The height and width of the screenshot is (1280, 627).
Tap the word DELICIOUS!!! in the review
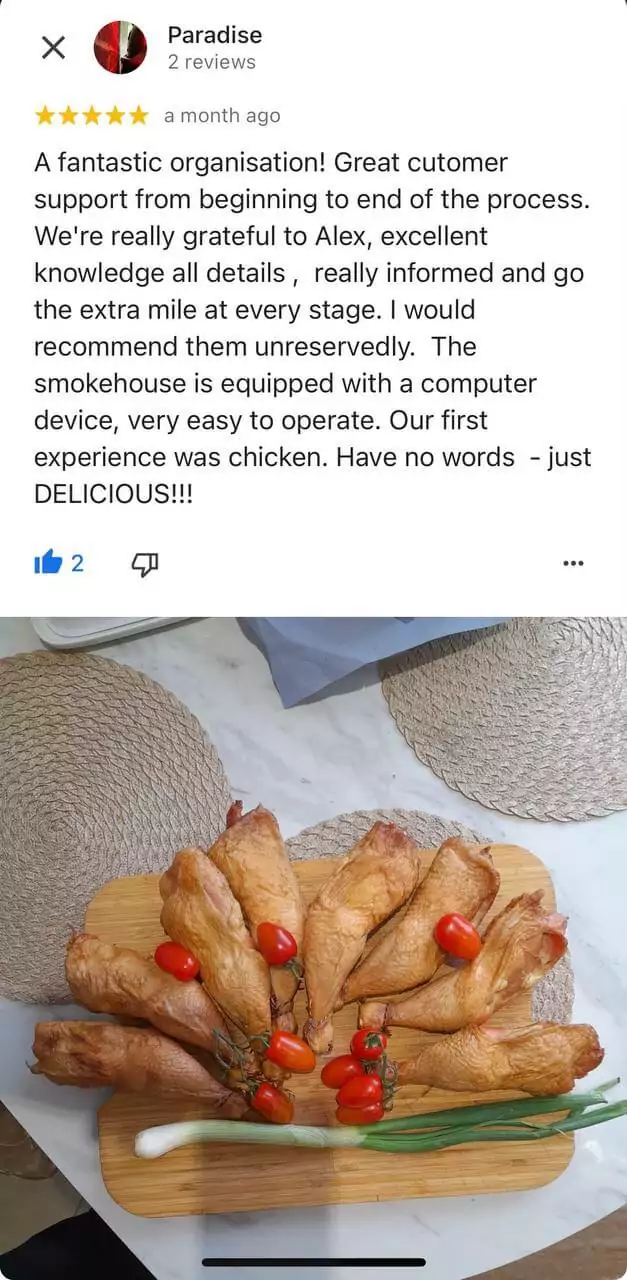coord(113,494)
